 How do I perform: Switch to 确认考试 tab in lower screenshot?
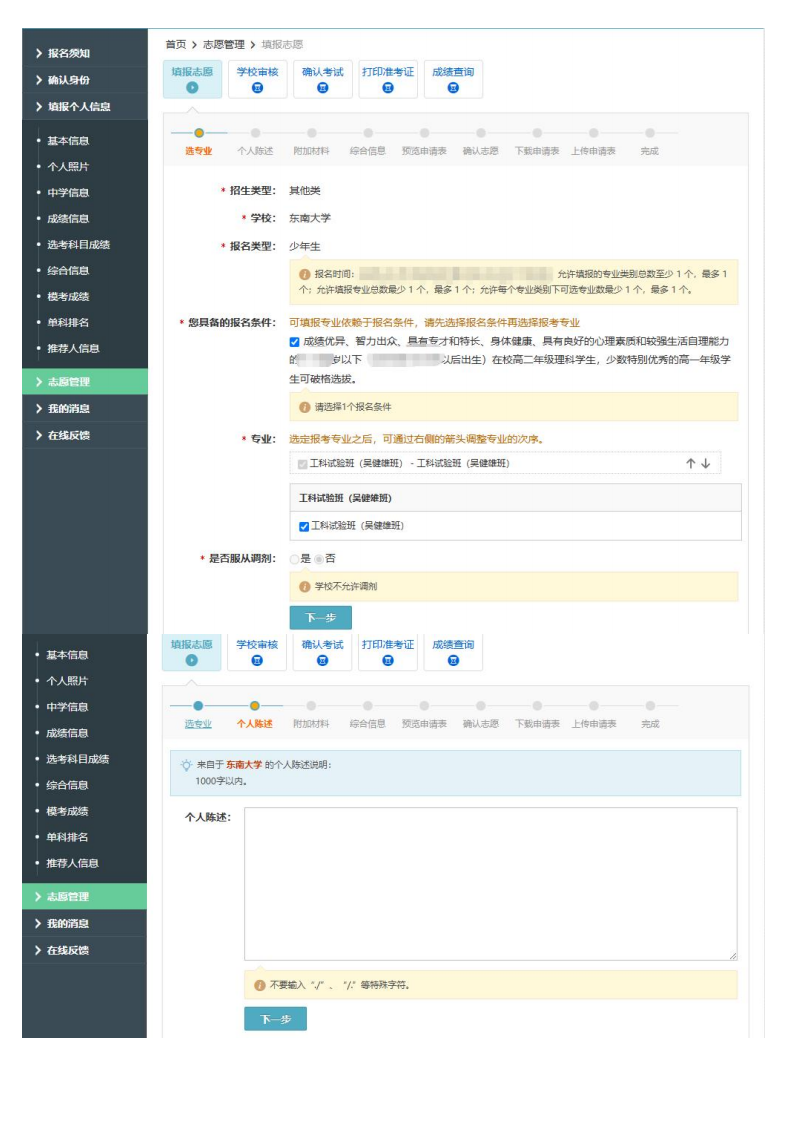click(322, 652)
